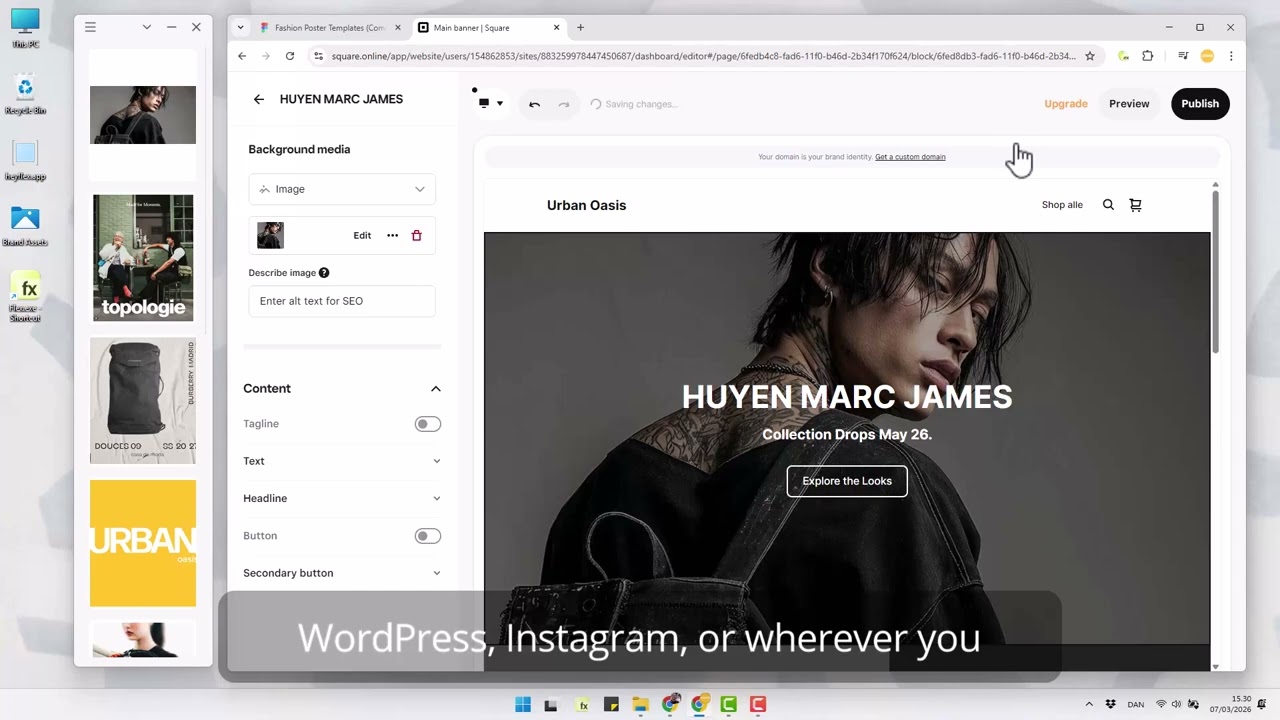The width and height of the screenshot is (1280, 720).
Task: Open the three-dot menu for background image
Action: coord(392,236)
